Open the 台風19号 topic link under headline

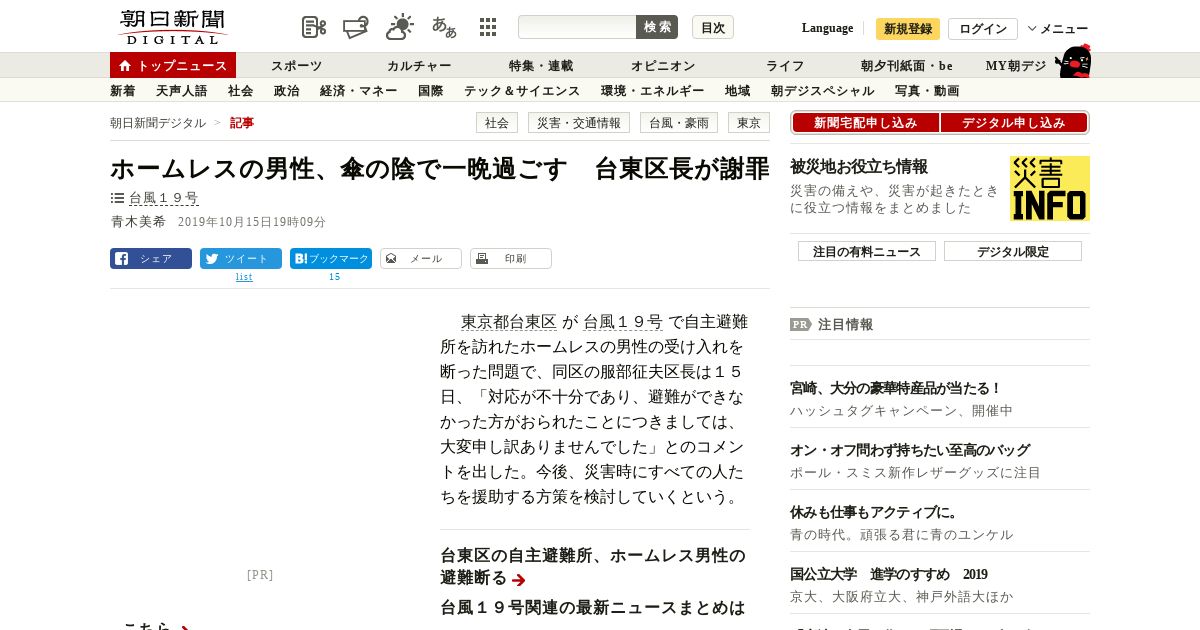tap(164, 198)
